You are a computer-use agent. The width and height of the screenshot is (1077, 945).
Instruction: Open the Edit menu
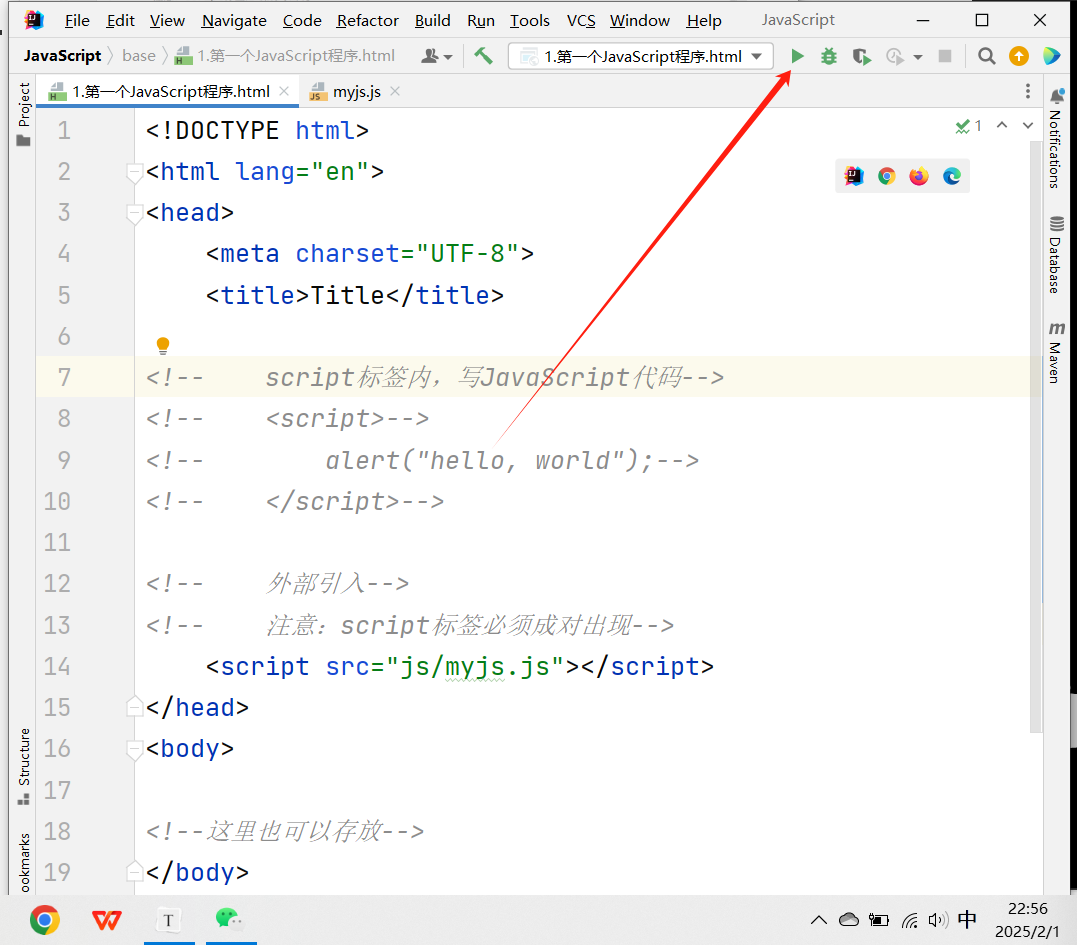(120, 21)
